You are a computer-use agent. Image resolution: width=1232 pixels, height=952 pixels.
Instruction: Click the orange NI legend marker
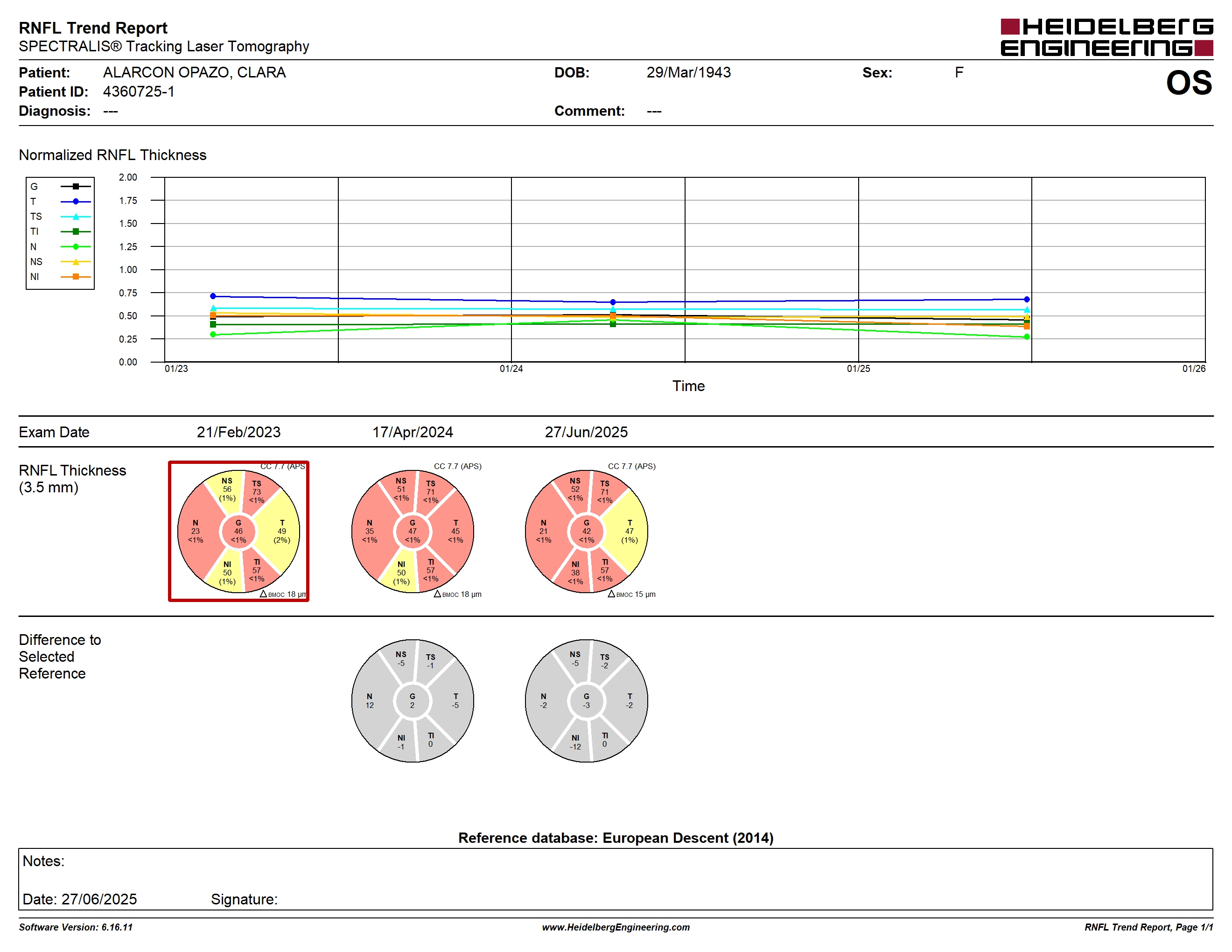76,276
